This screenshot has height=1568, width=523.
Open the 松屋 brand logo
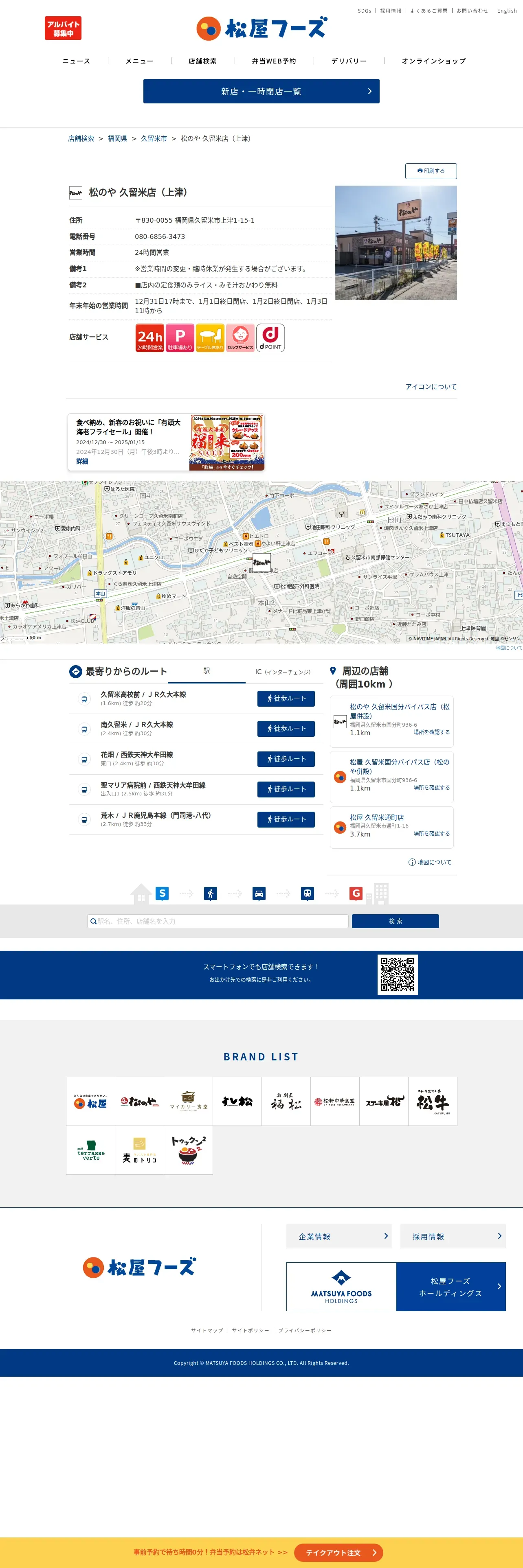point(91,1101)
